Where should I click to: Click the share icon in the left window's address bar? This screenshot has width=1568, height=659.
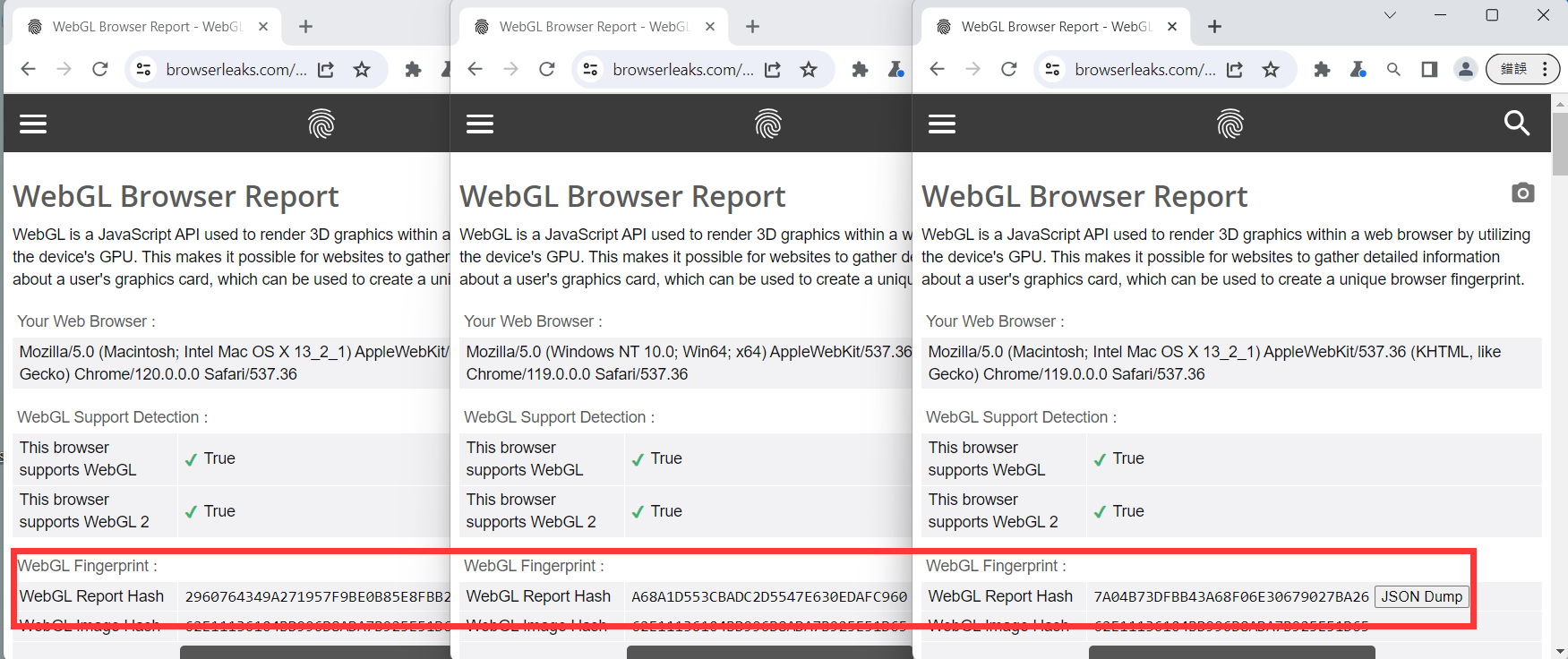click(326, 69)
